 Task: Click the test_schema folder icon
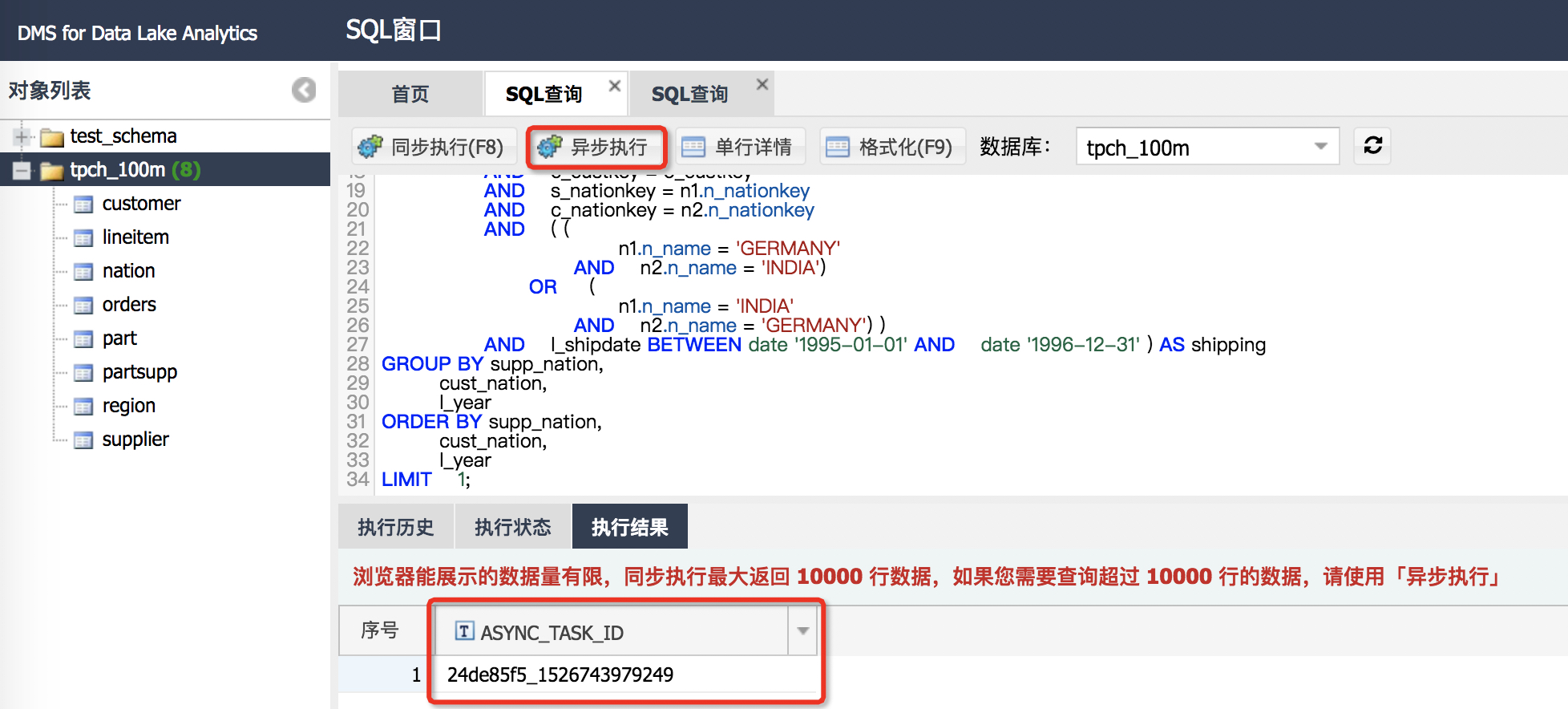coord(52,137)
